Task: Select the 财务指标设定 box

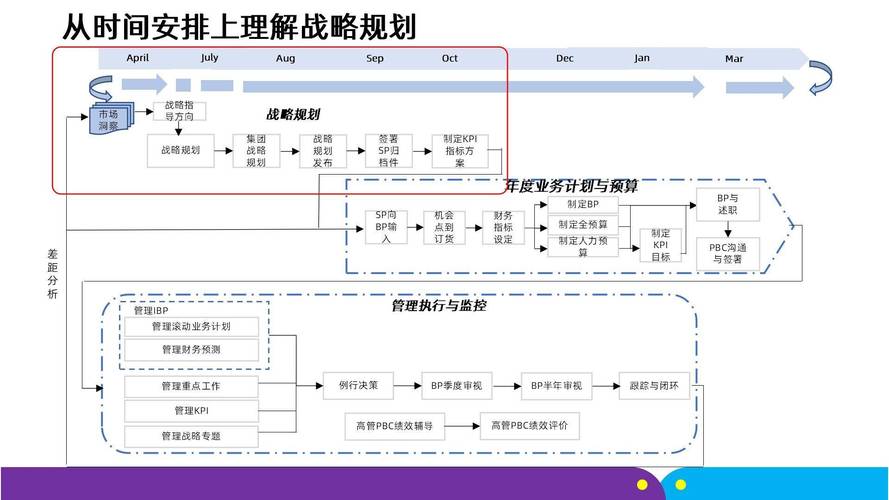Action: point(503,227)
